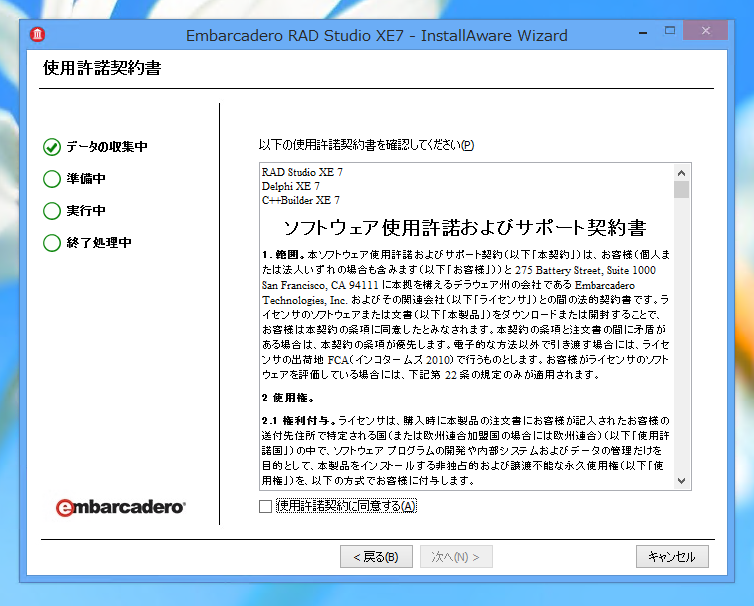The height and width of the screenshot is (606, 754).
Task: Click the ソフトウェア使用許諾およびサポート契約書 title
Action: 465,227
